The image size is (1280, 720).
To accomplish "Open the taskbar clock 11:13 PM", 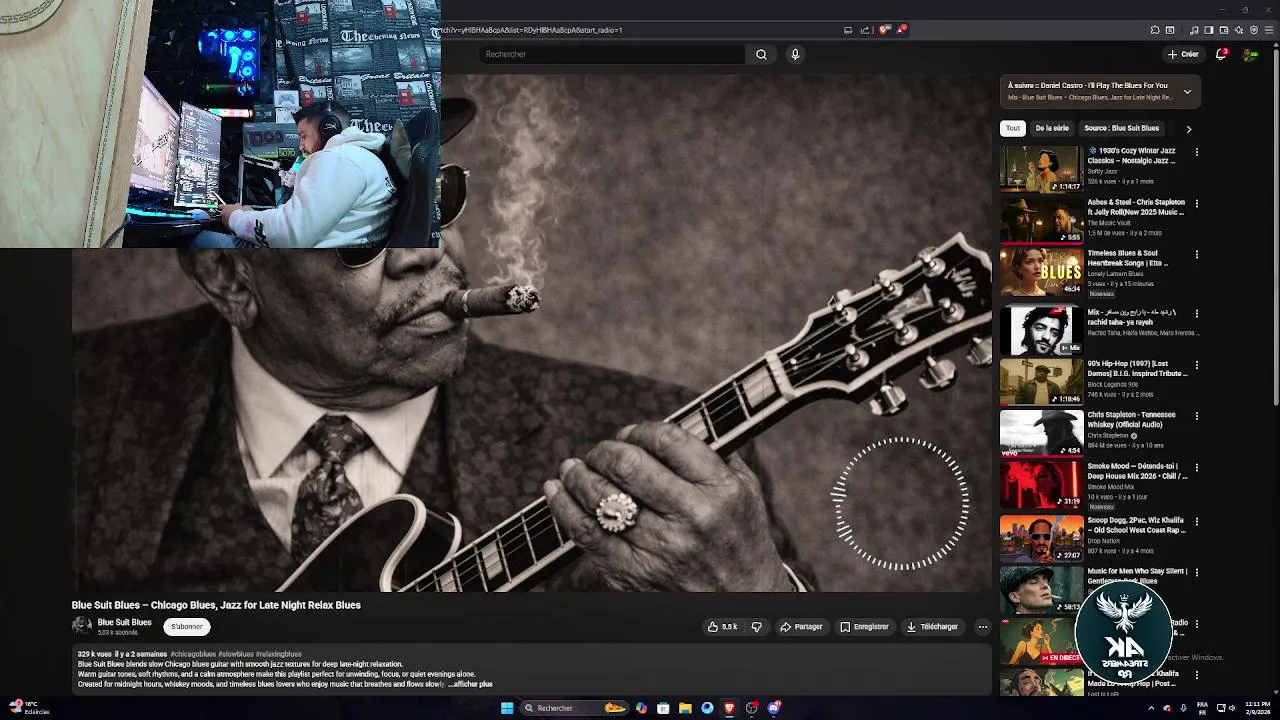I will [1257, 708].
